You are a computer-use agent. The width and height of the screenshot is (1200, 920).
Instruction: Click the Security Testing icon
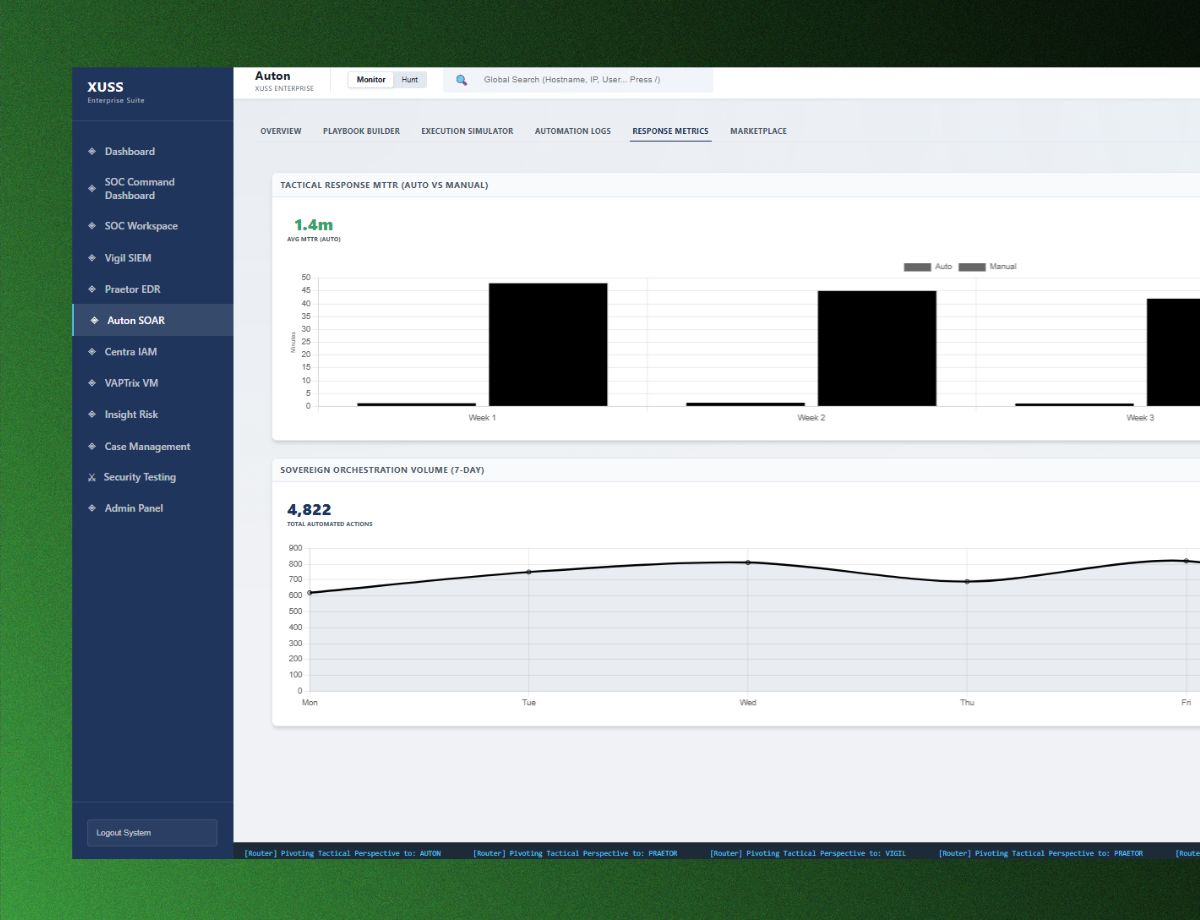pyautogui.click(x=92, y=477)
